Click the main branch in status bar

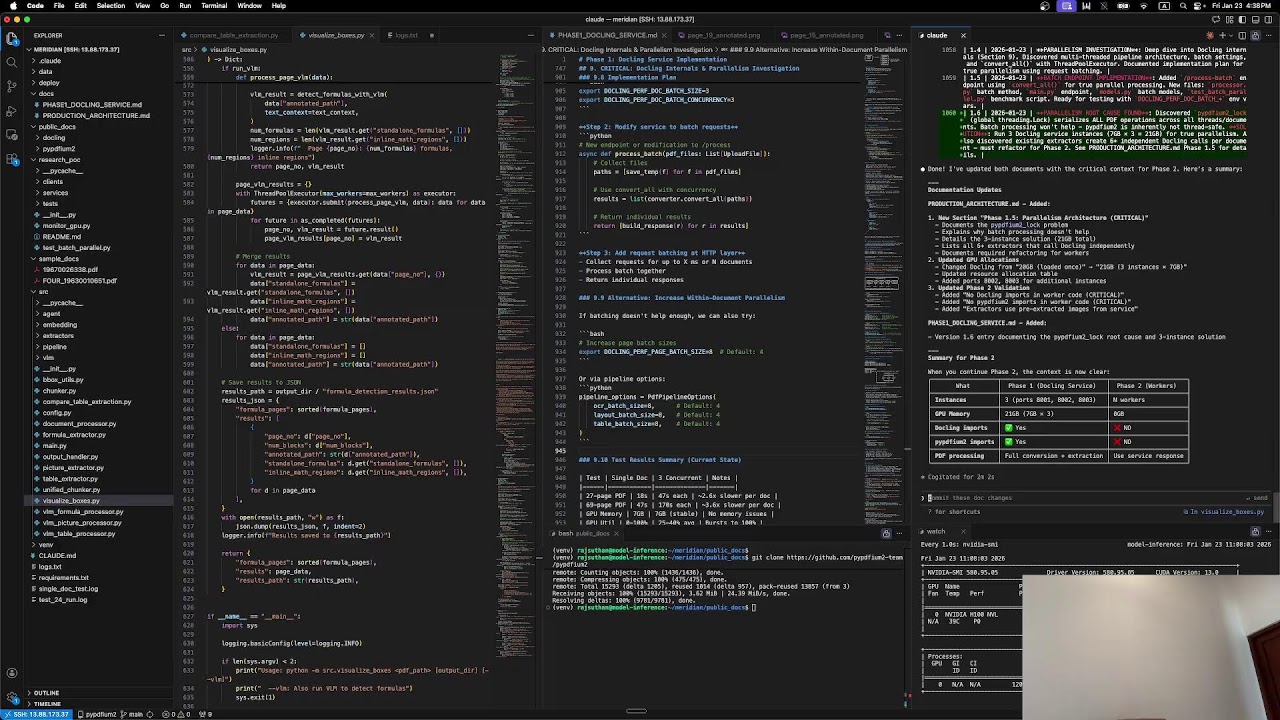(x=133, y=714)
